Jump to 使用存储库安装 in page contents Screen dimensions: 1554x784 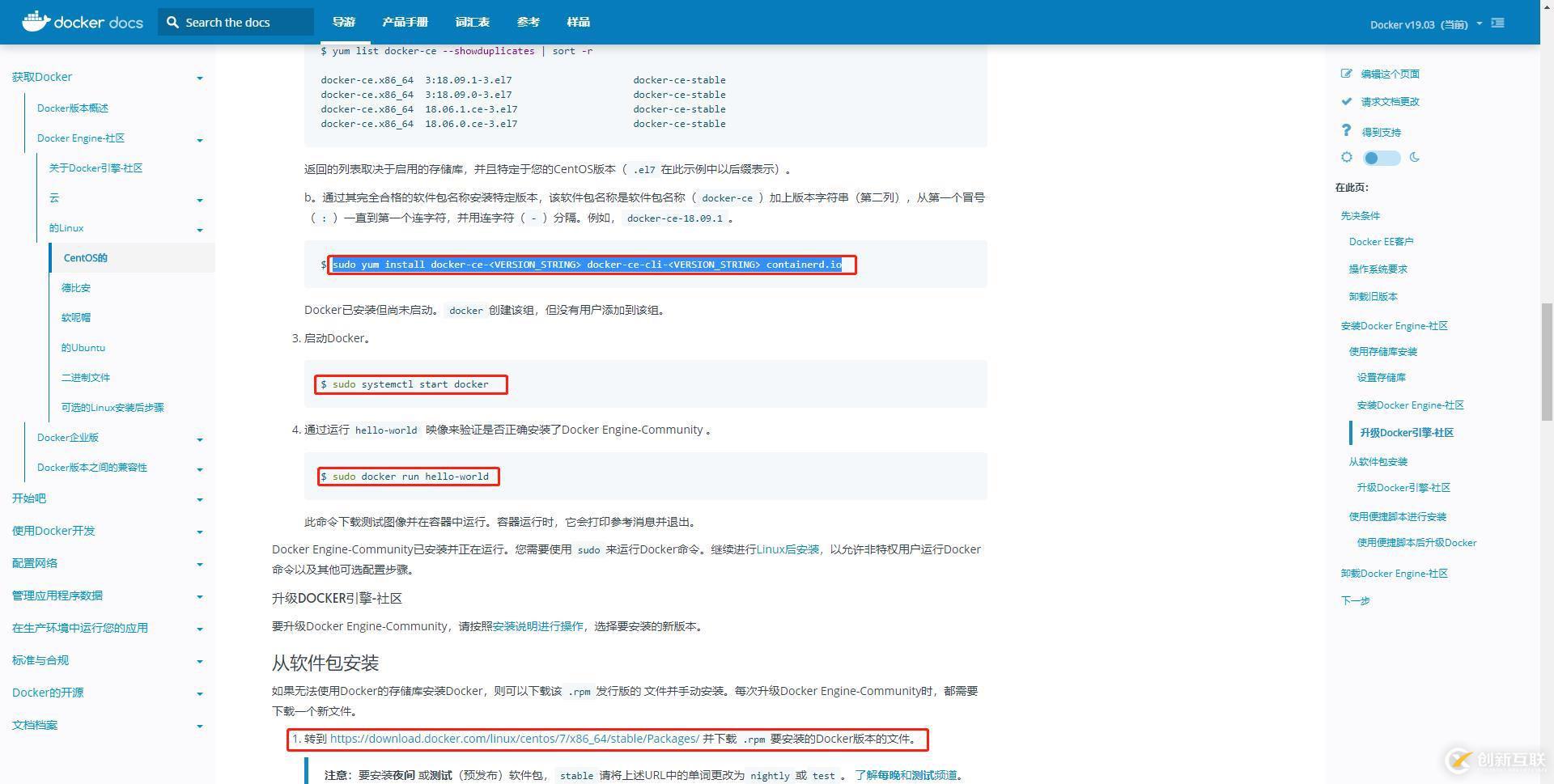point(1383,352)
